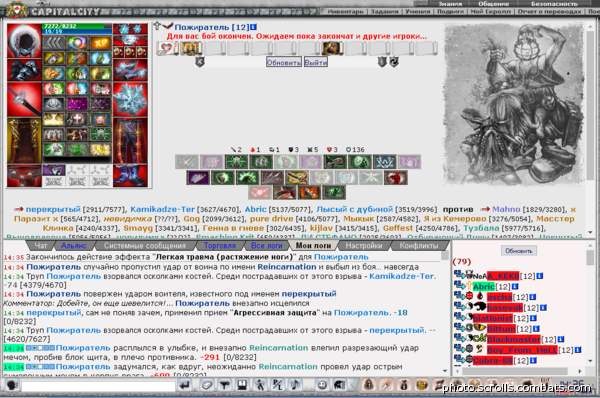The image size is (600, 398).
Task: Click the player list vertical scrollbar
Action: tap(590, 305)
